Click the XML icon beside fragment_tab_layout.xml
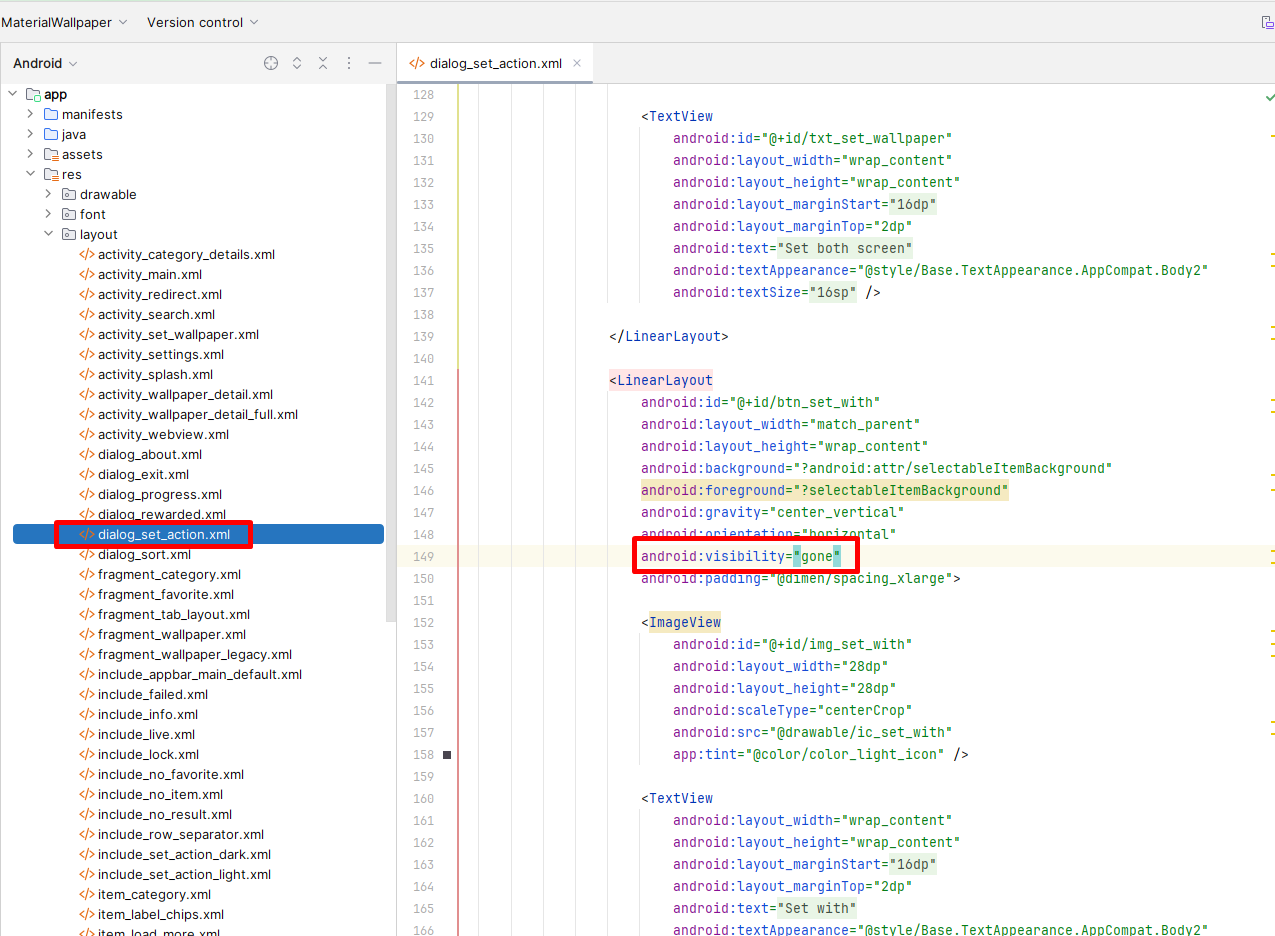Image resolution: width=1275 pixels, height=936 pixels. (x=87, y=614)
